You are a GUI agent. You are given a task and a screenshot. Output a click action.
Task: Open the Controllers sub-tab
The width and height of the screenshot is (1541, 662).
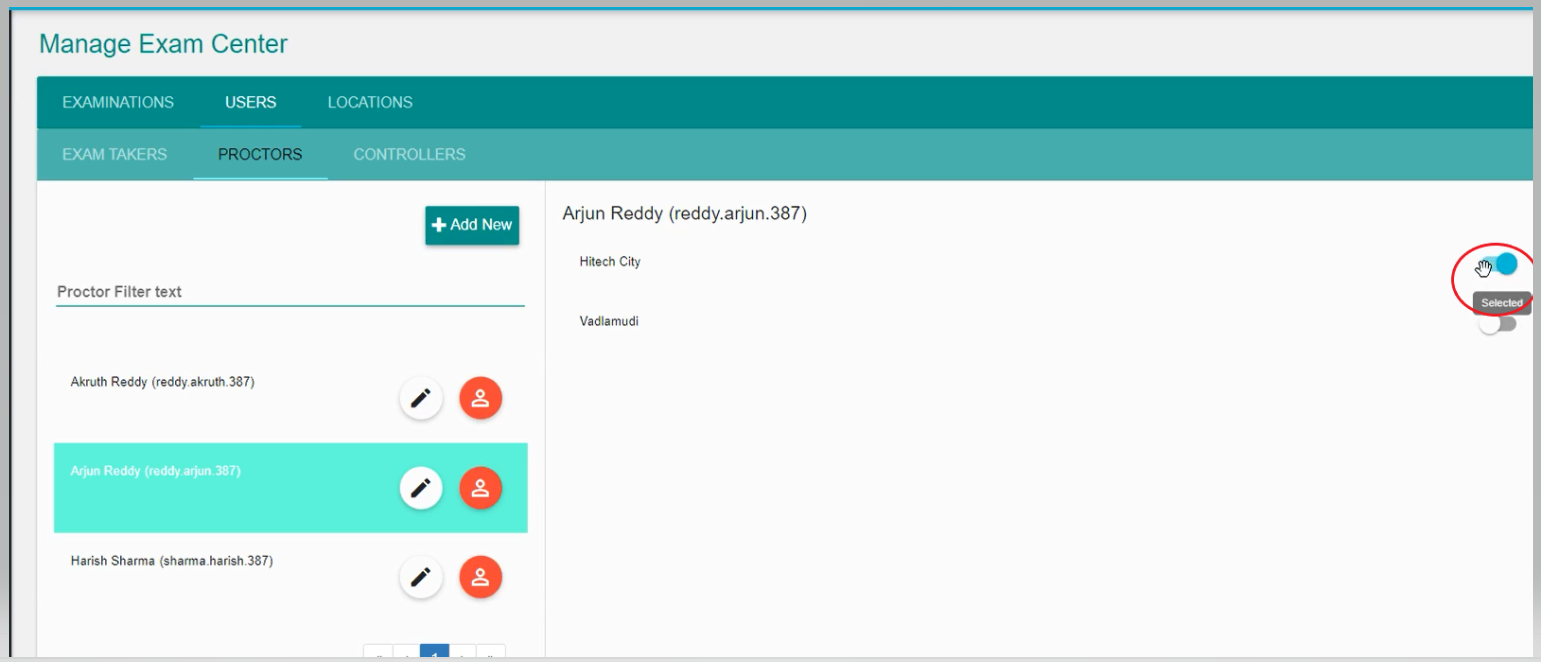point(409,154)
